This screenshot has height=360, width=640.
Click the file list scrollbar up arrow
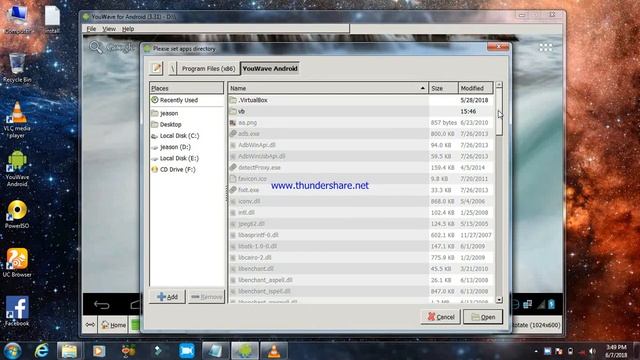tap(499, 85)
